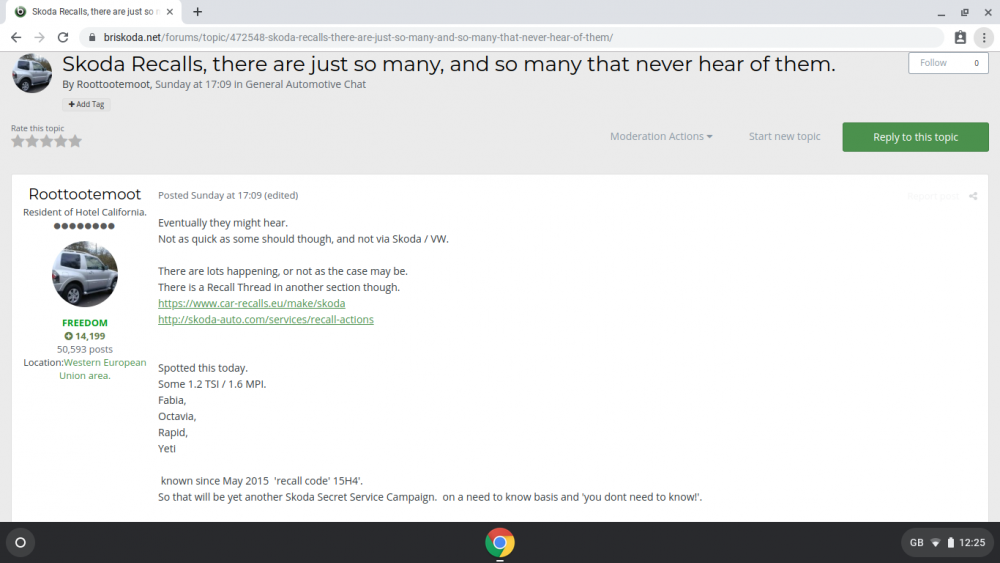This screenshot has width=1000, height=563.
Task: Click the poster's car avatar image
Action: (x=85, y=274)
